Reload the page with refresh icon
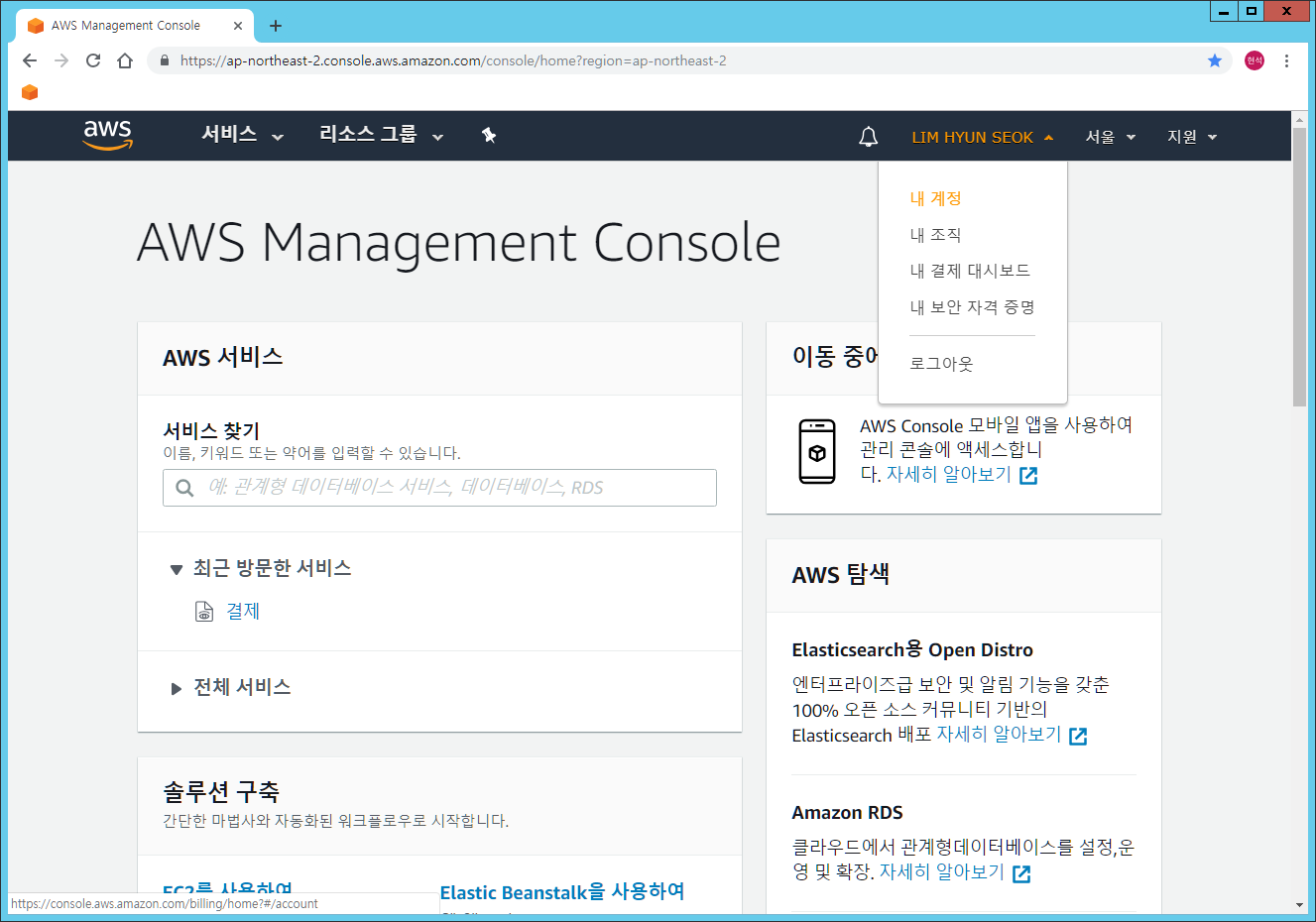This screenshot has width=1316, height=922. 93,60
